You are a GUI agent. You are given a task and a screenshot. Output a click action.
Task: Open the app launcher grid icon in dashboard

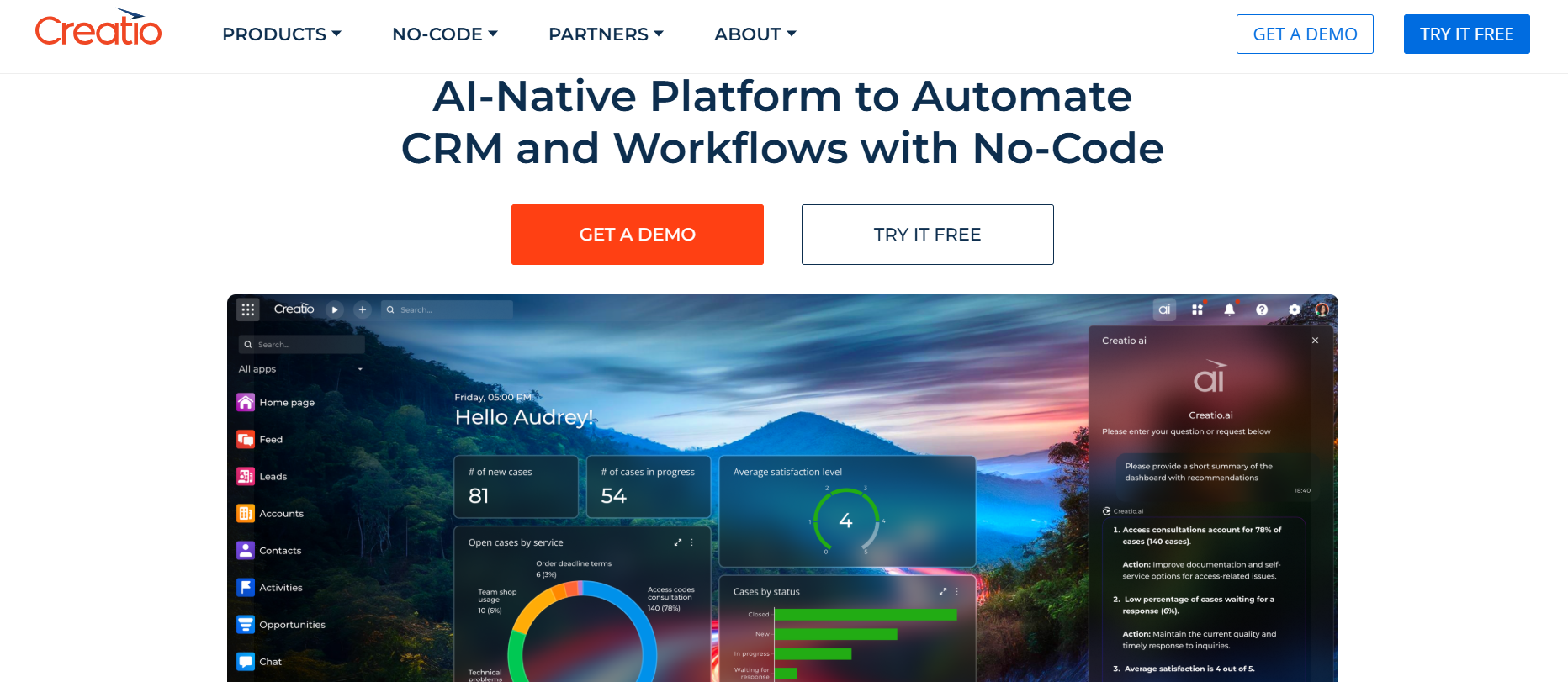tap(247, 309)
